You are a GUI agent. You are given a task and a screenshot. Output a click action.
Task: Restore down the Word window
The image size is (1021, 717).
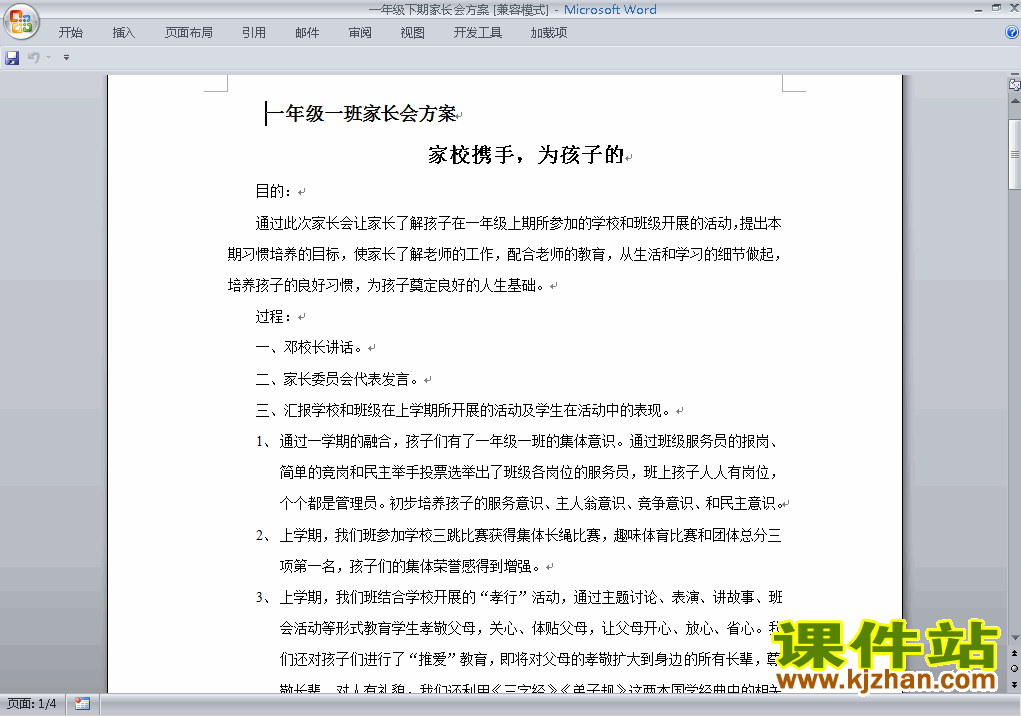click(996, 8)
